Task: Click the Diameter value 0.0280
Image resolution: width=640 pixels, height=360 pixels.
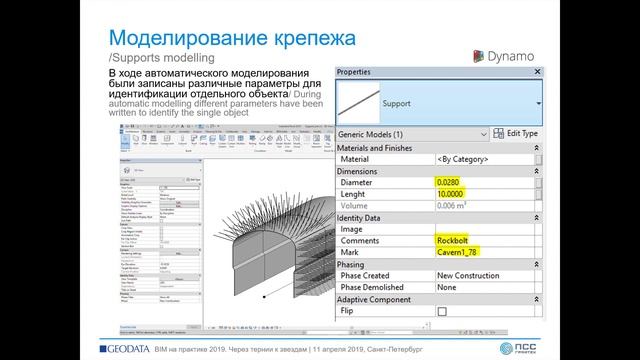Action: click(x=448, y=182)
